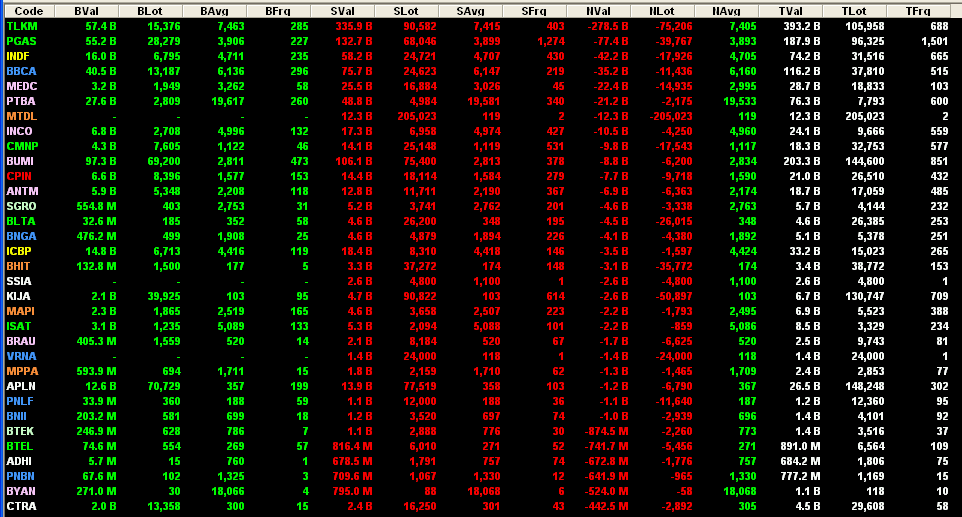This screenshot has height=517, width=962.
Task: Sort by SFrq column header
Action: point(534,11)
